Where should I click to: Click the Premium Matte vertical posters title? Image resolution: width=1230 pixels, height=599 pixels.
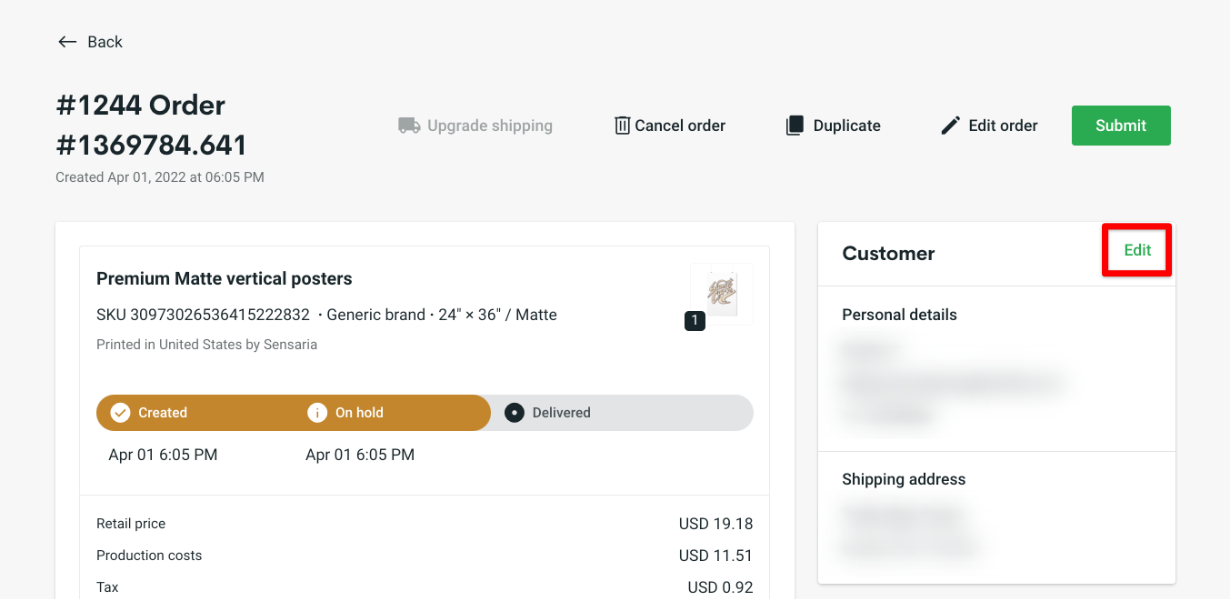tap(224, 279)
